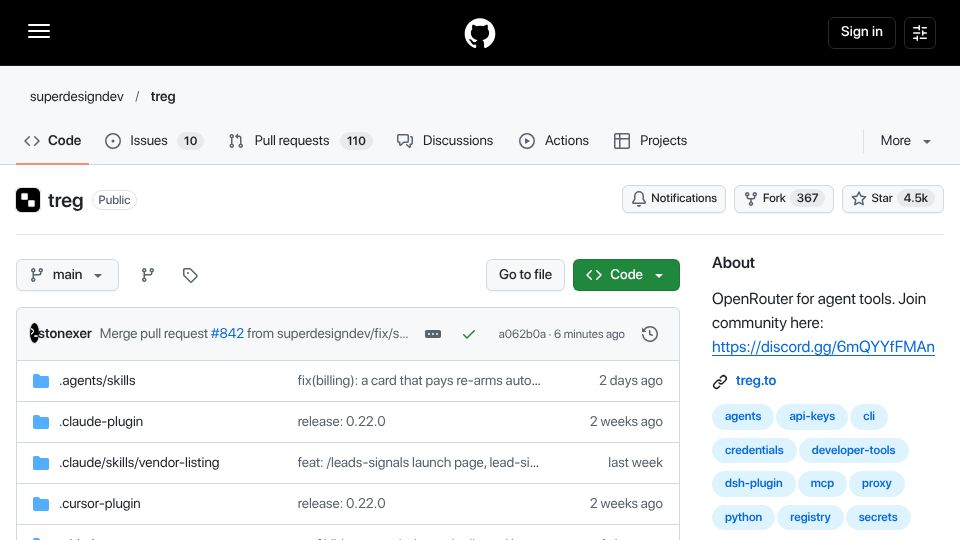
Task: Click the Go to file button
Action: point(525,275)
